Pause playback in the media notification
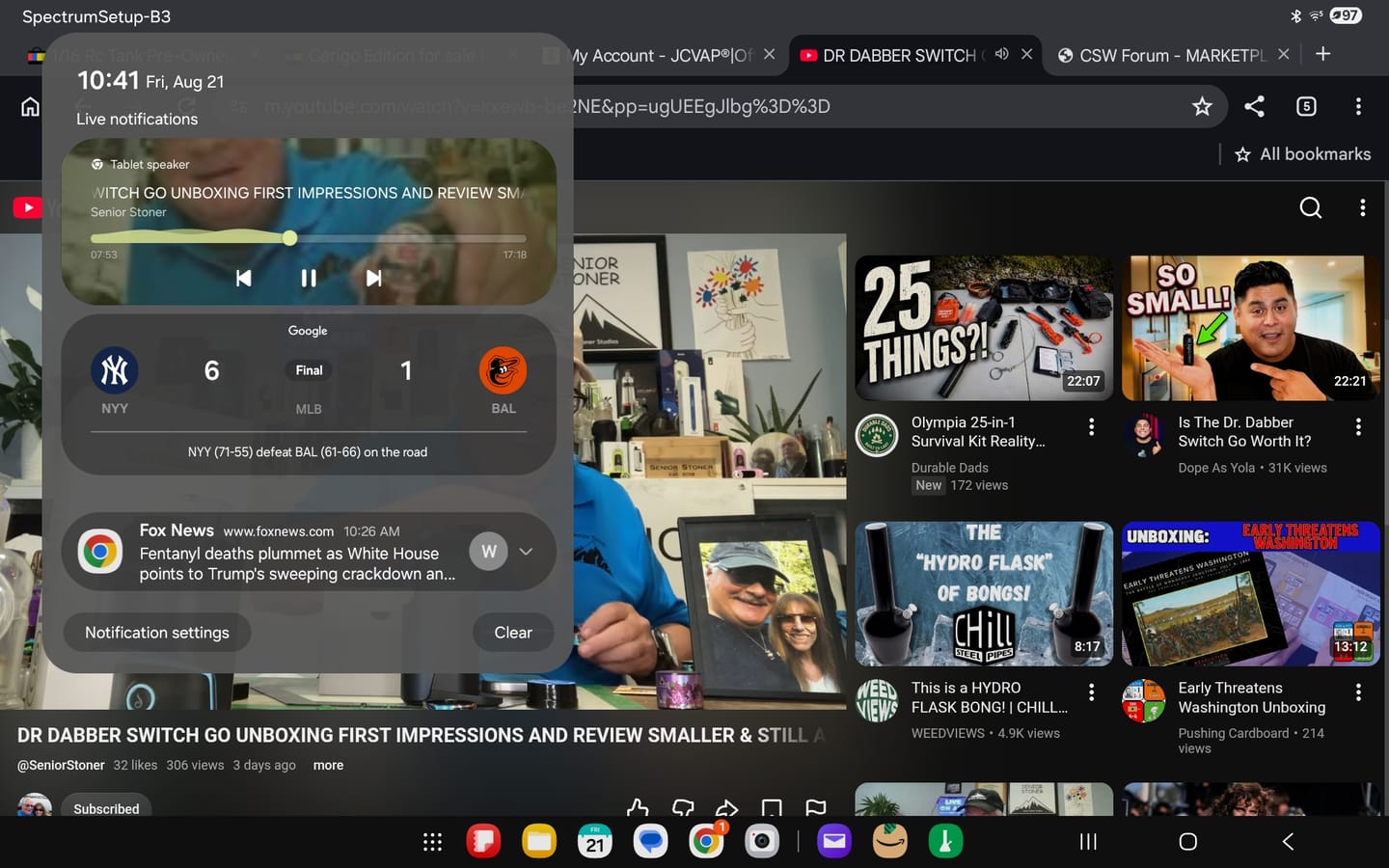The image size is (1389, 868). click(309, 278)
